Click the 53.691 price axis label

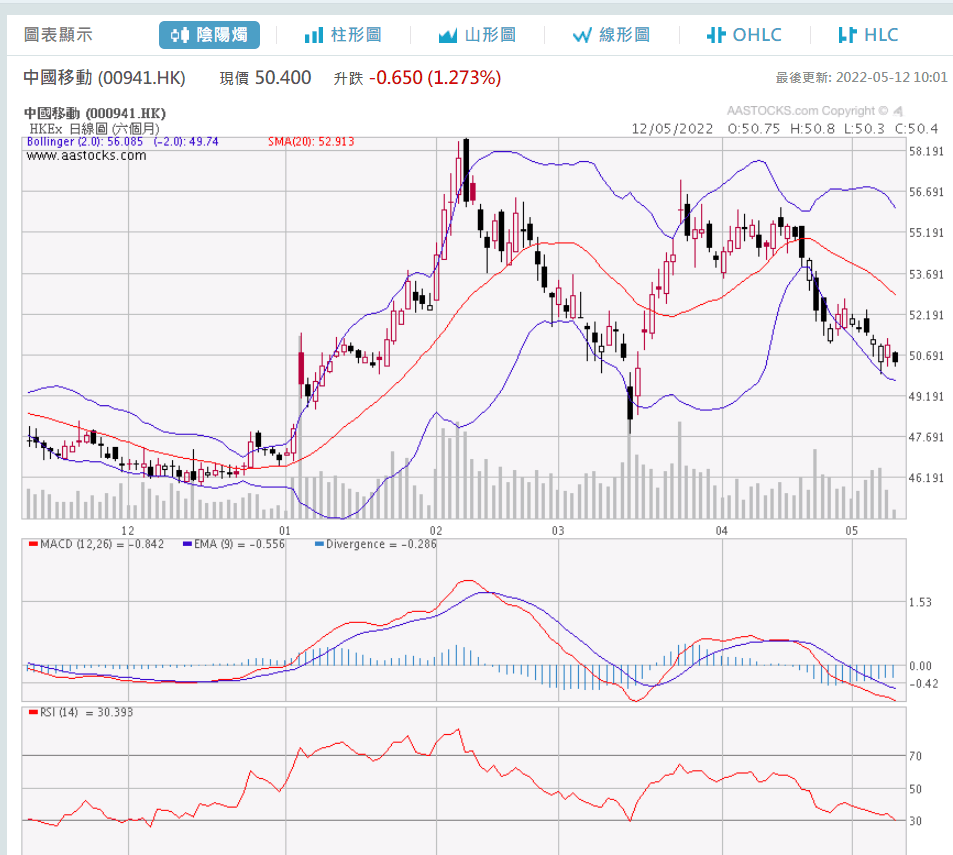[926, 274]
